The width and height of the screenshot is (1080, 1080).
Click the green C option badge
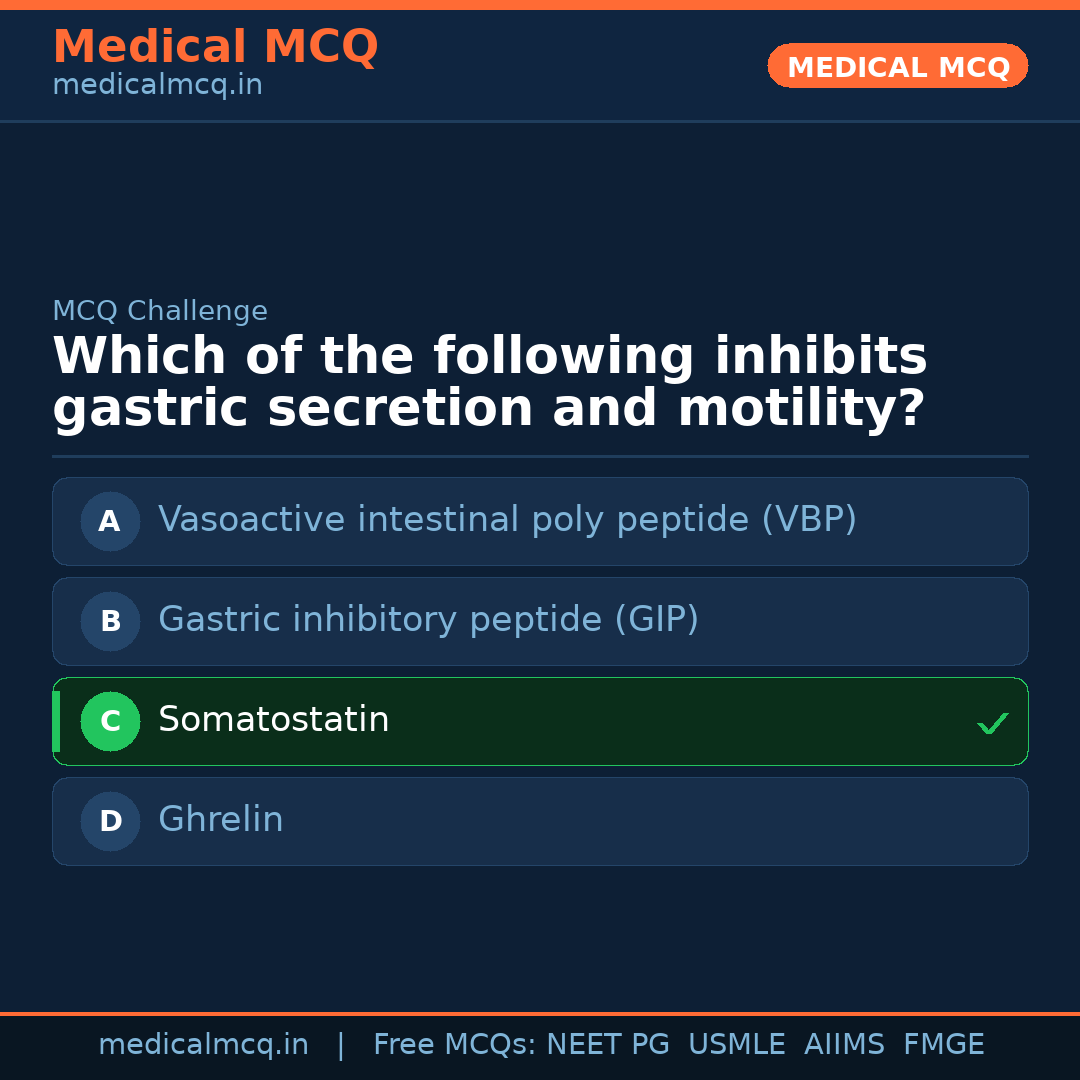pyautogui.click(x=110, y=721)
